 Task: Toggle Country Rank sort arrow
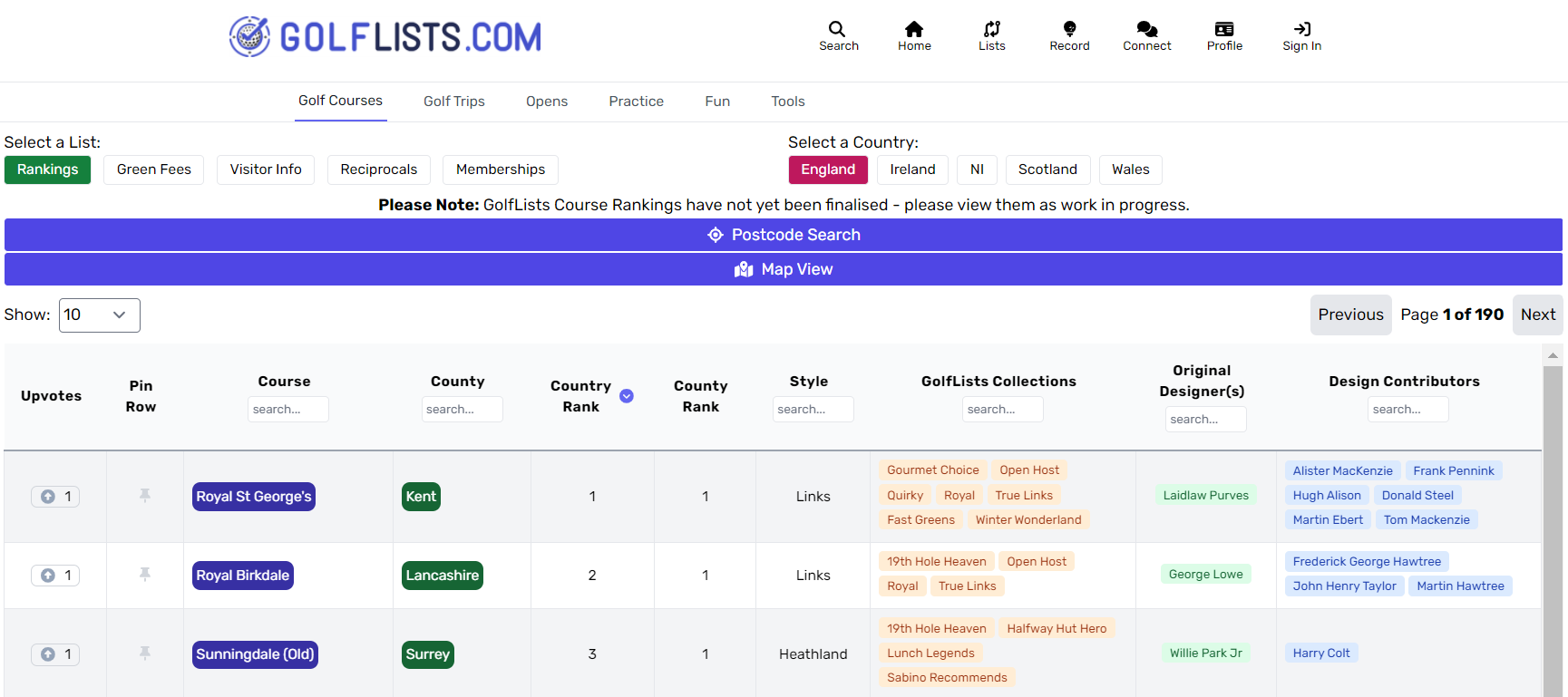pos(627,396)
